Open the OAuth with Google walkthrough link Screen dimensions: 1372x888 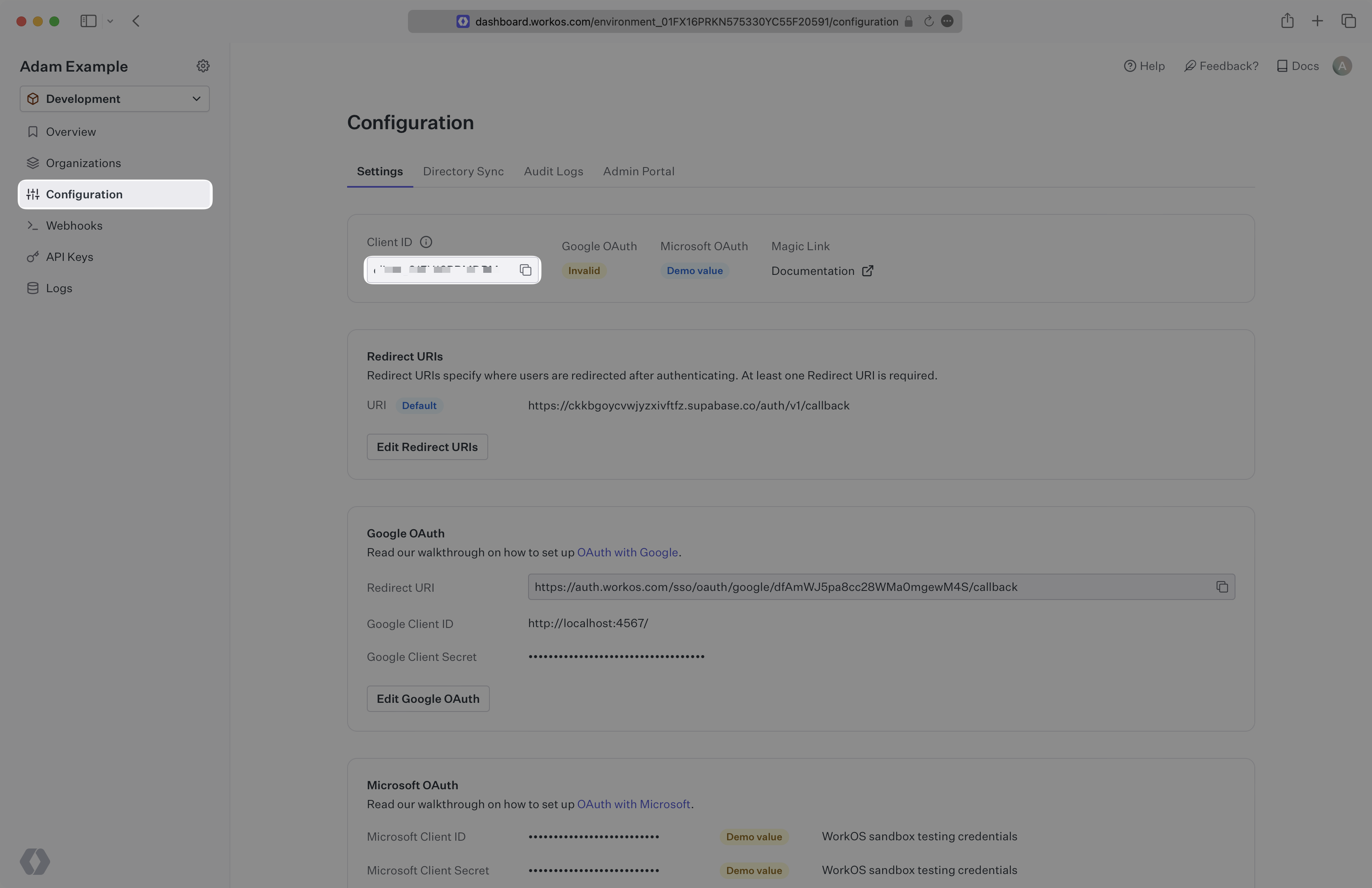[627, 552]
